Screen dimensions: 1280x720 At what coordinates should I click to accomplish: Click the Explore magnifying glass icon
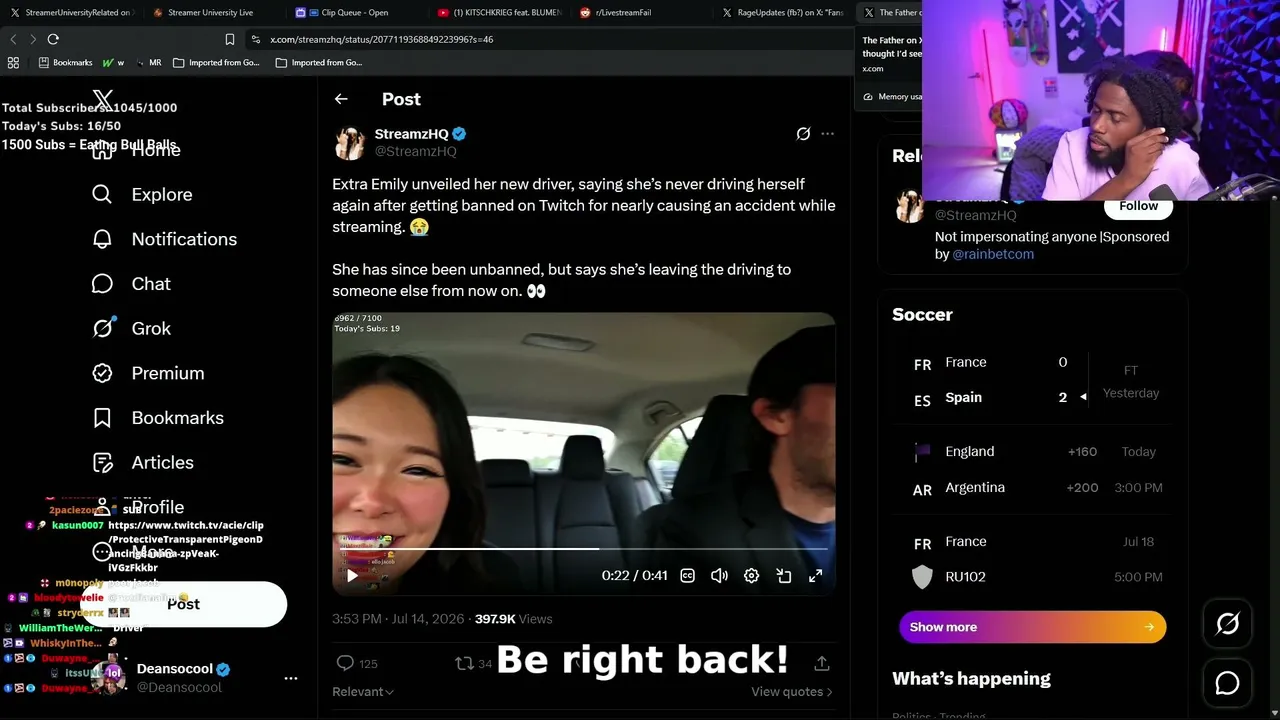coord(102,194)
